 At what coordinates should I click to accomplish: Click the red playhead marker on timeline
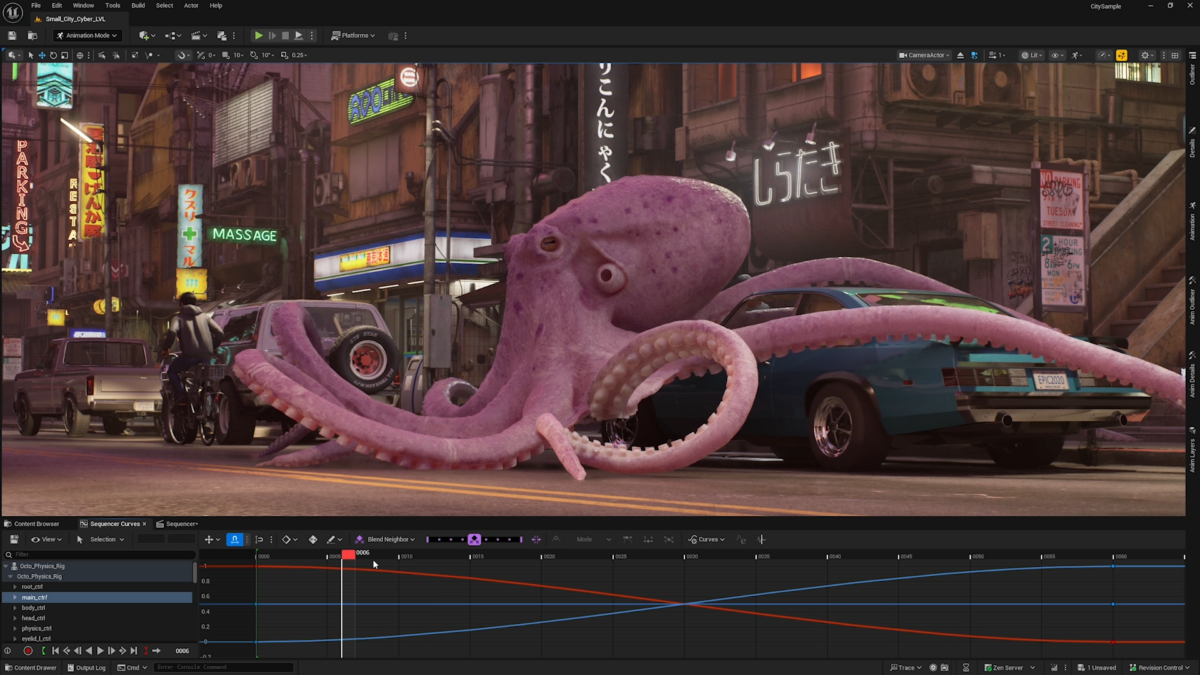point(348,554)
